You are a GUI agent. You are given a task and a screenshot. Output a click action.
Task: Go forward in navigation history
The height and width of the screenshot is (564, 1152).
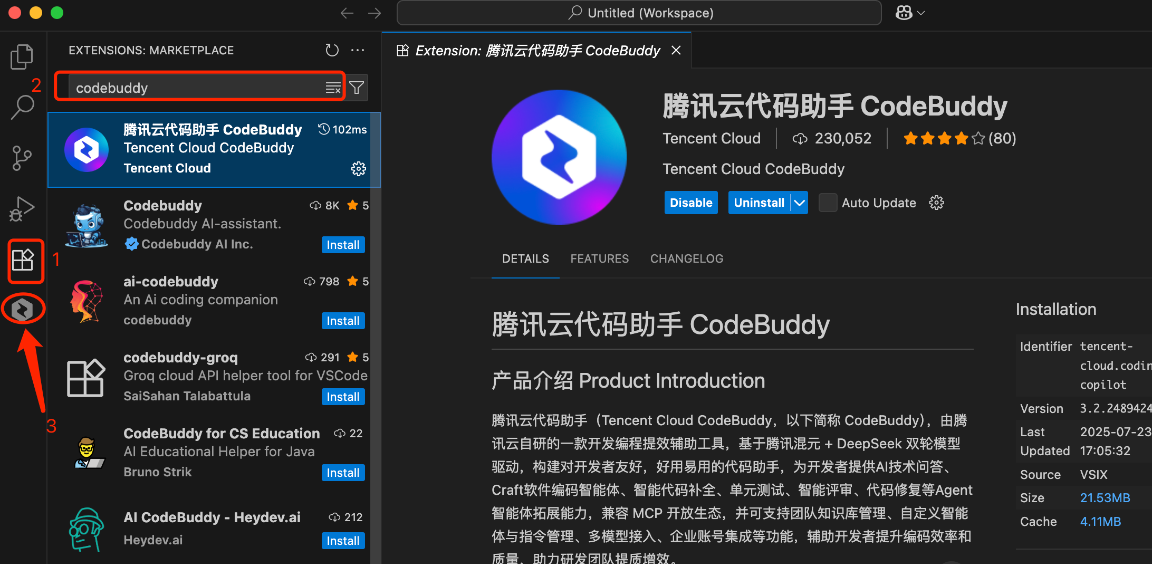click(374, 13)
